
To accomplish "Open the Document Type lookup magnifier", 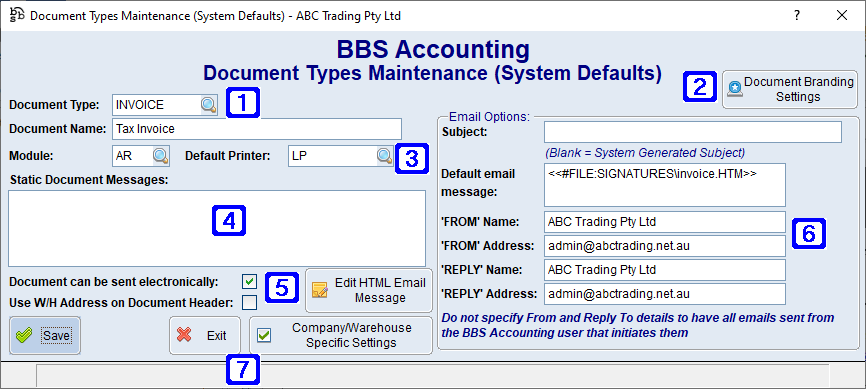I will tap(208, 104).
